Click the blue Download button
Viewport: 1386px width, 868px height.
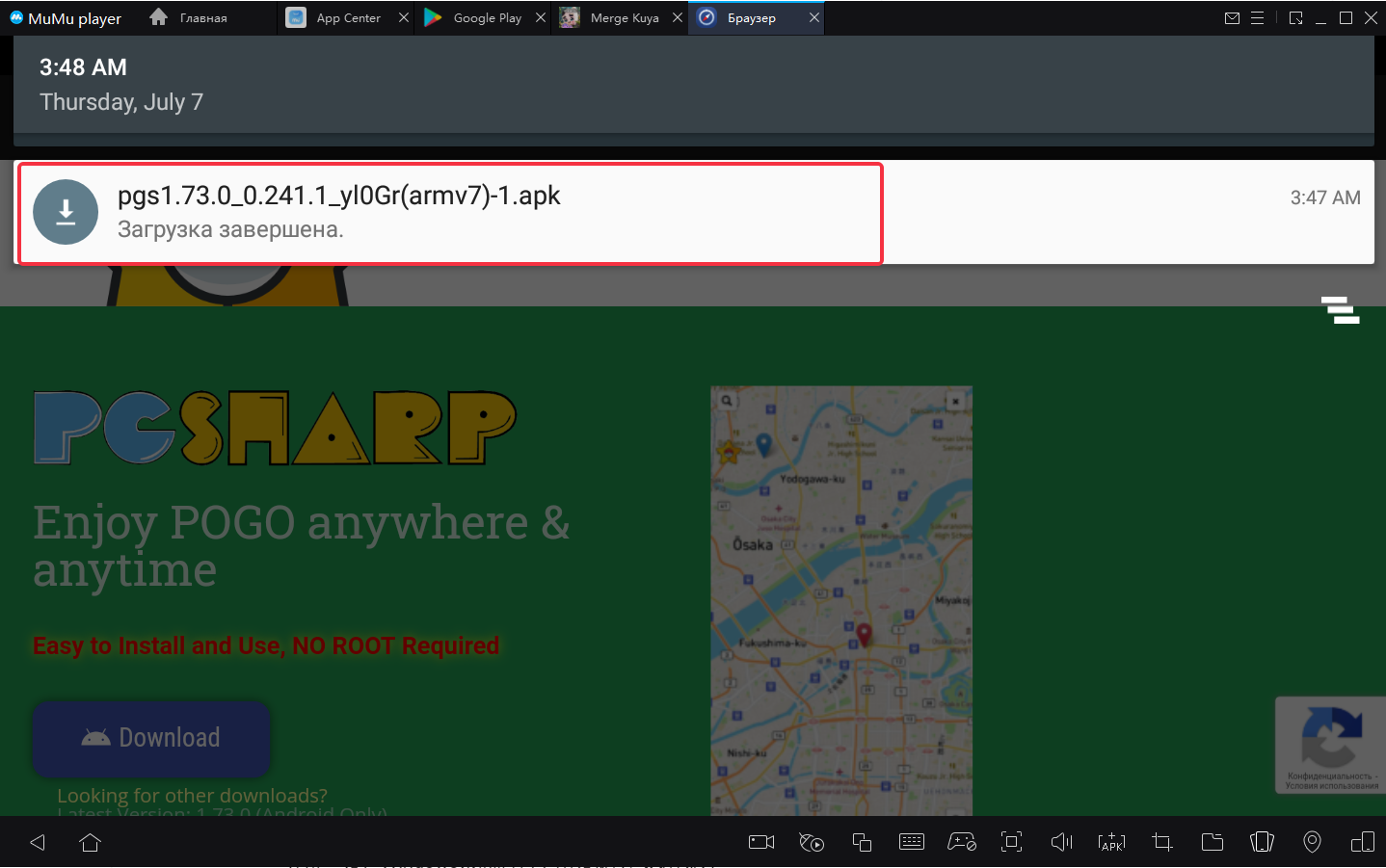(151, 738)
